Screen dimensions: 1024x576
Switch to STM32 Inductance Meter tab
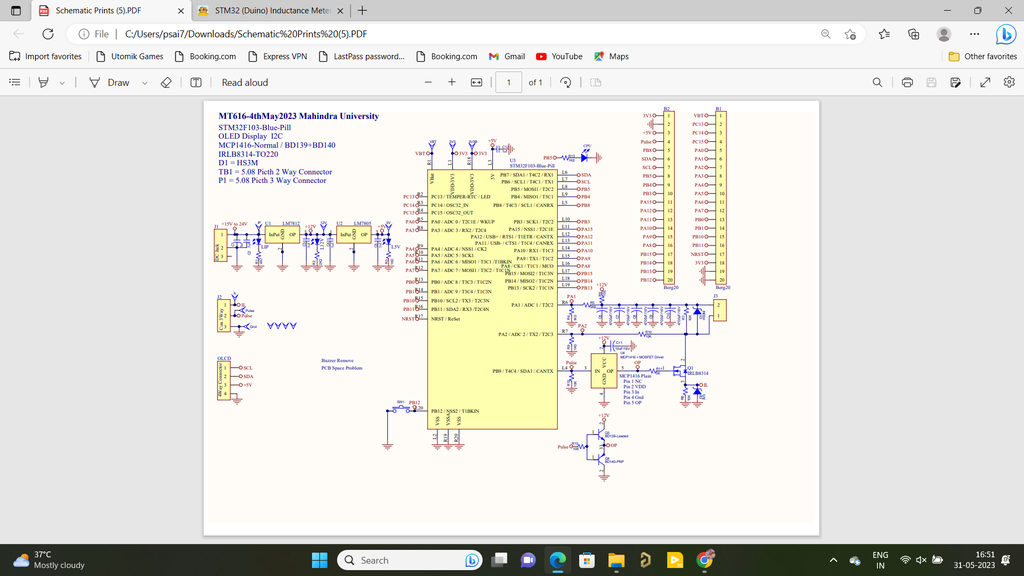(268, 11)
